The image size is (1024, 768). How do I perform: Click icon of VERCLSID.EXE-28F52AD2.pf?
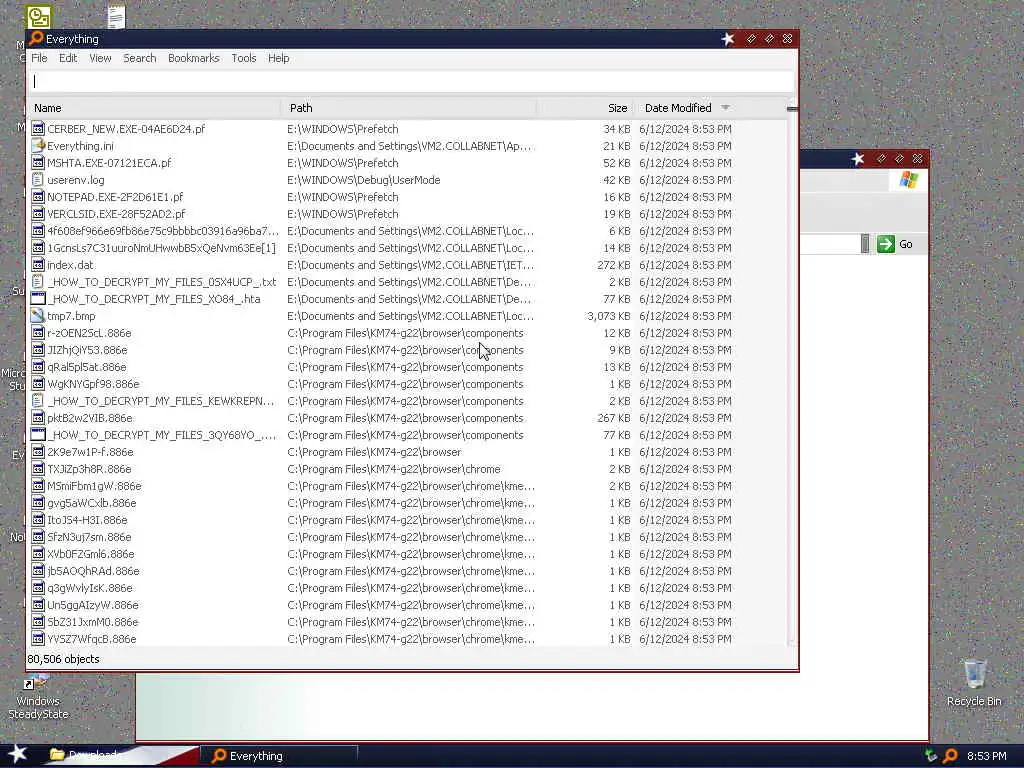click(x=38, y=214)
